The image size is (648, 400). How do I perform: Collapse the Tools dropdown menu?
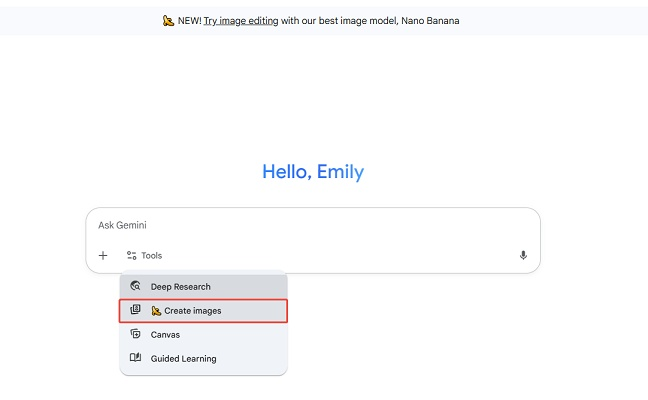coord(145,256)
